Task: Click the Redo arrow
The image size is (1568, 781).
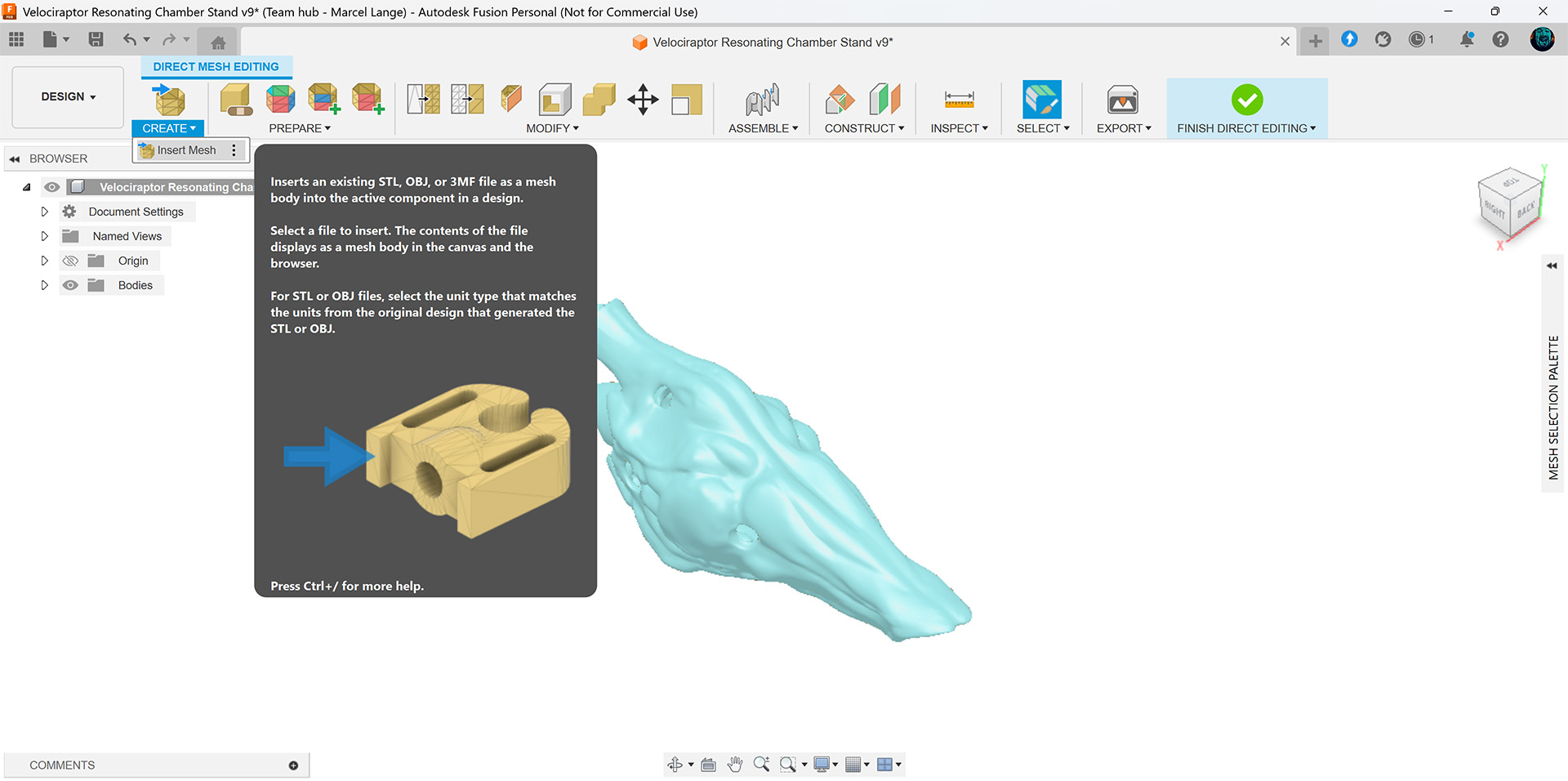Action: pyautogui.click(x=169, y=39)
